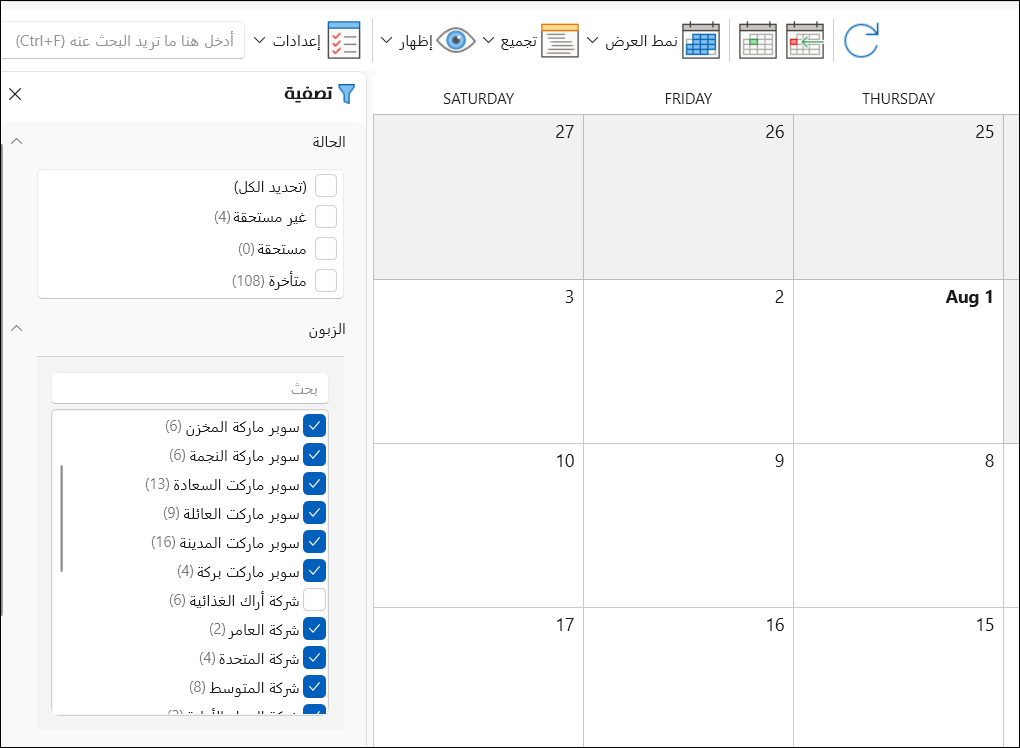This screenshot has height=748, width=1020.
Task: Click the grouping (تجميع) list icon
Action: point(560,41)
